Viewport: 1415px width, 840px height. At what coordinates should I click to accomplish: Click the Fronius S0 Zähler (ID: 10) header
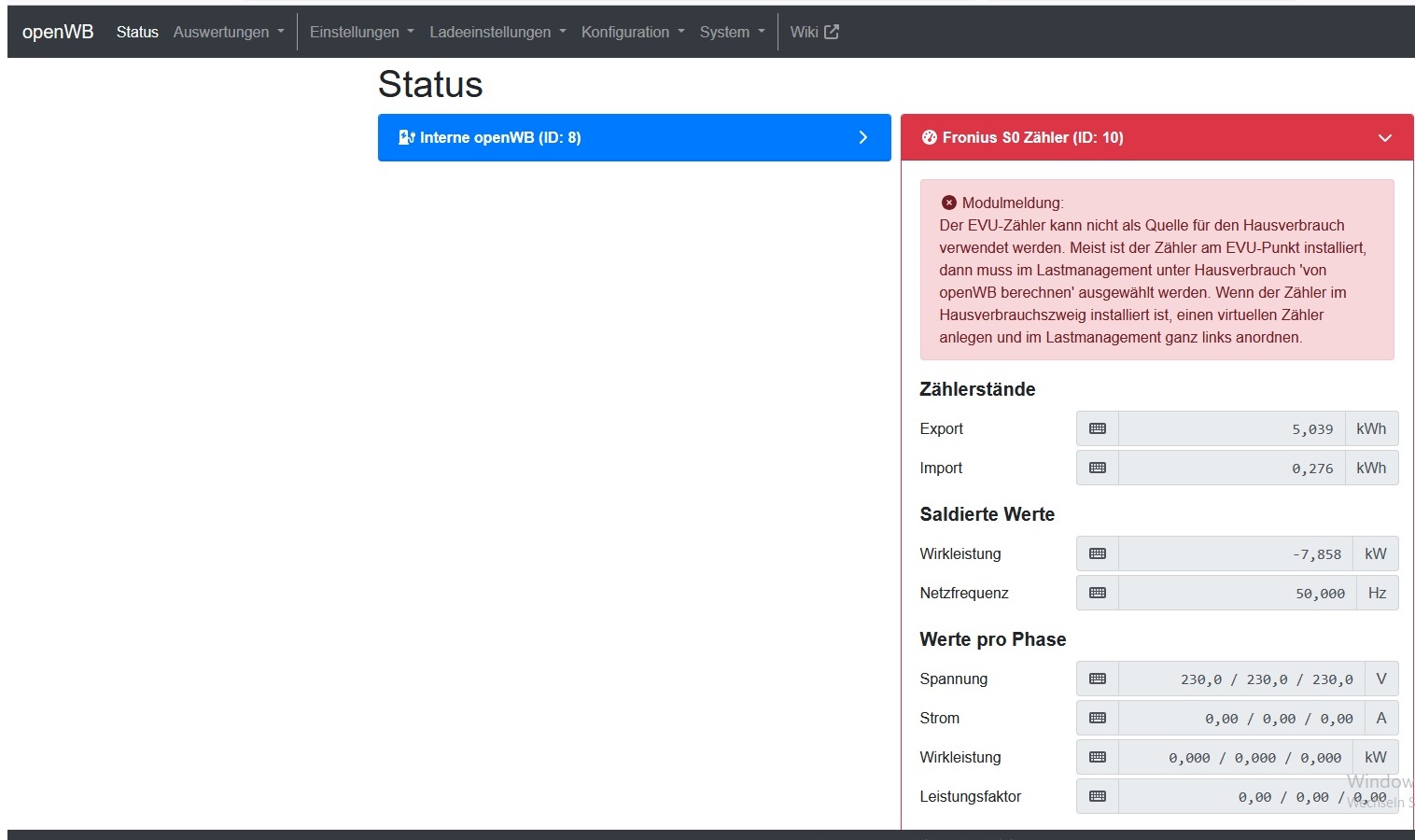(x=1157, y=137)
